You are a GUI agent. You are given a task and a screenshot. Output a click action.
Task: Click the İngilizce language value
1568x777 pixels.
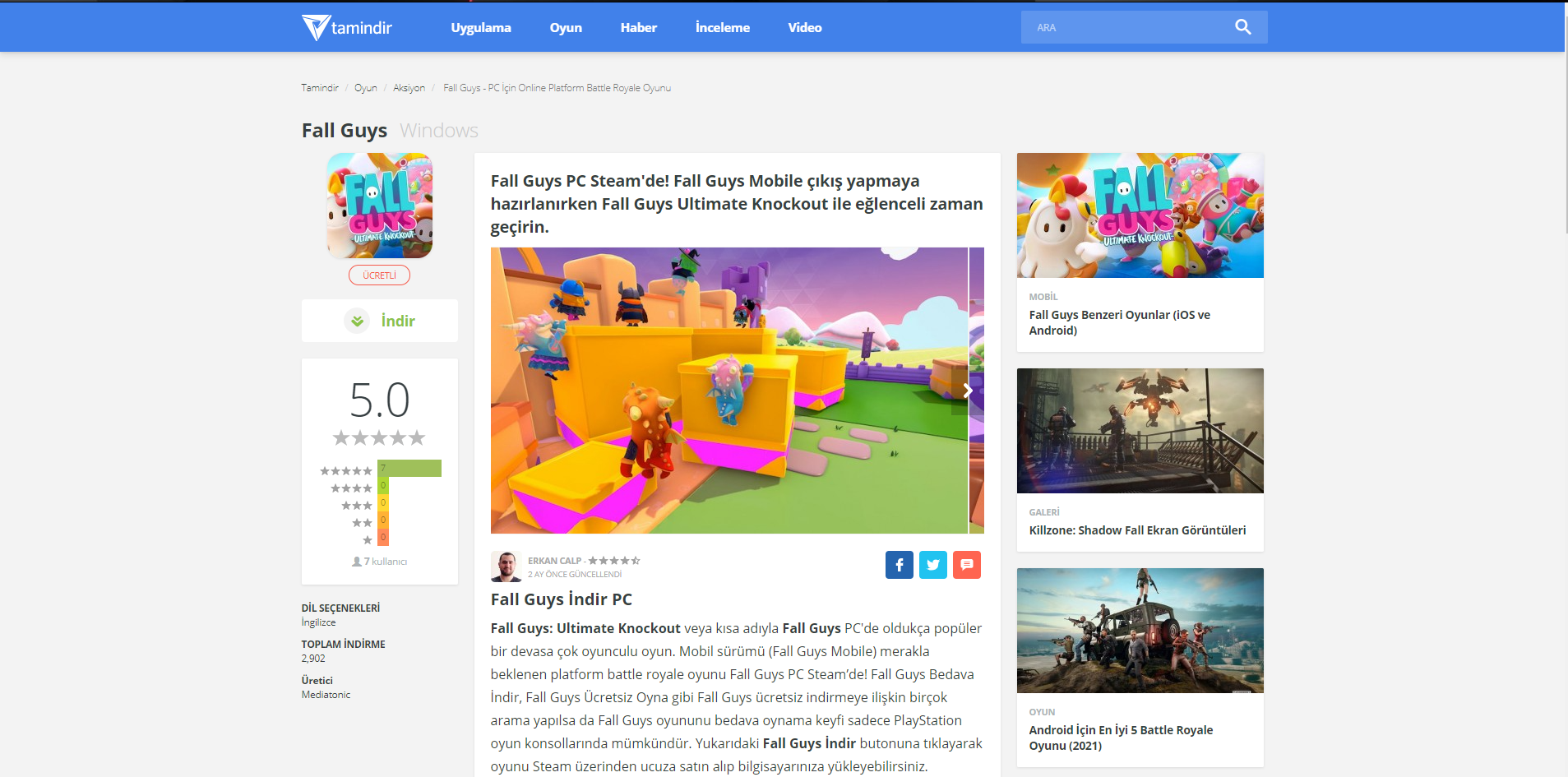318,622
